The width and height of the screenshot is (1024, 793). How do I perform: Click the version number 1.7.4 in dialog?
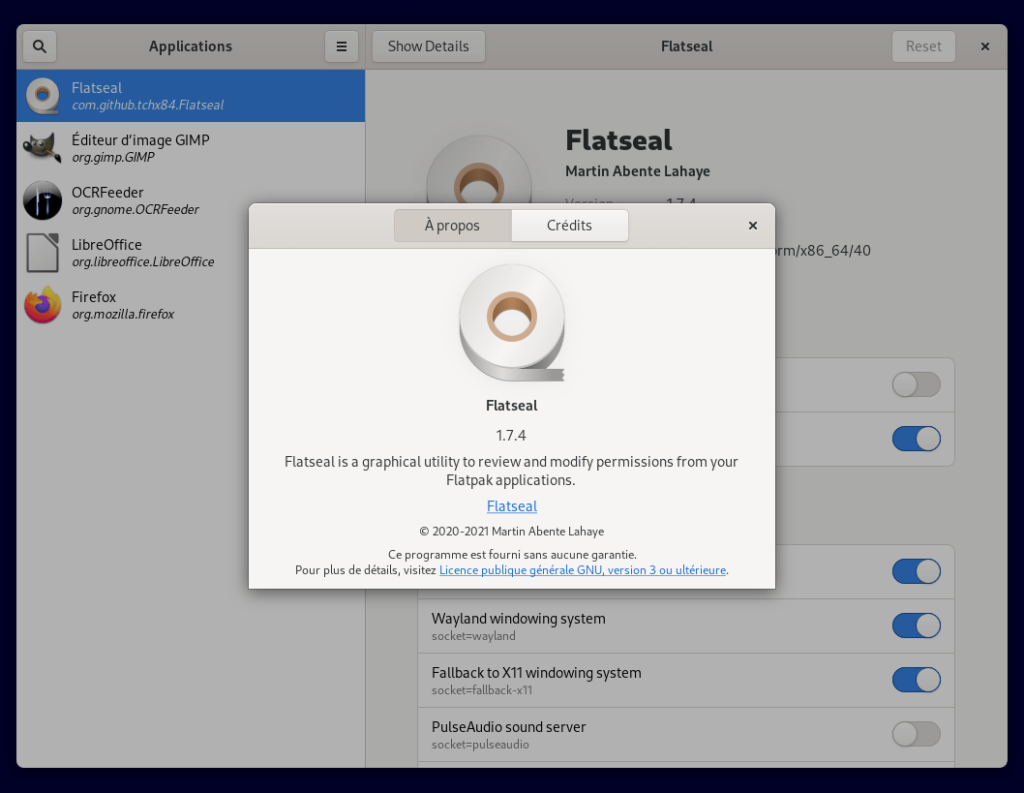(x=511, y=436)
